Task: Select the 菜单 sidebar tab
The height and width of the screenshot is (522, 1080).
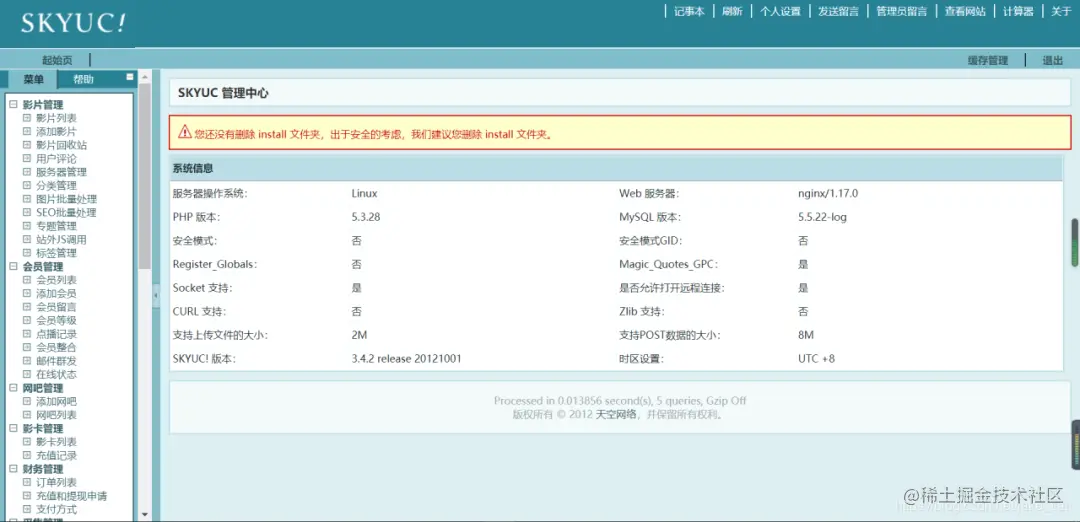Action: click(x=33, y=79)
